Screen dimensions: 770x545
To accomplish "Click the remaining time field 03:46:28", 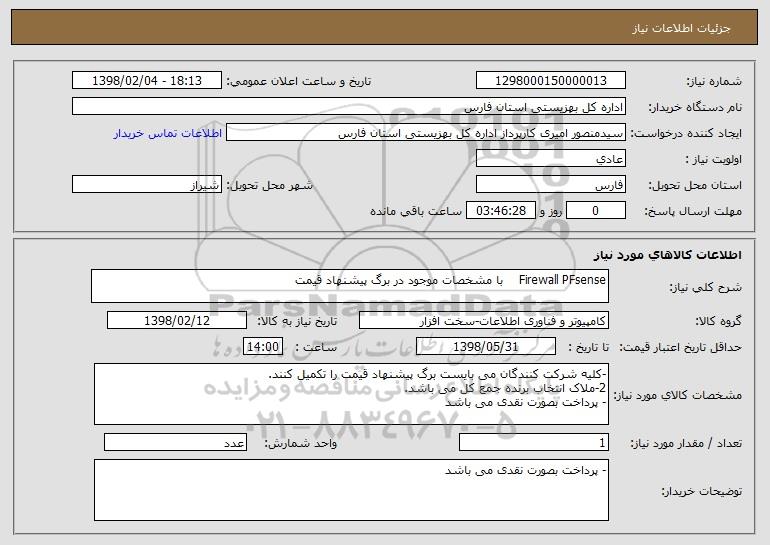I will [500, 211].
